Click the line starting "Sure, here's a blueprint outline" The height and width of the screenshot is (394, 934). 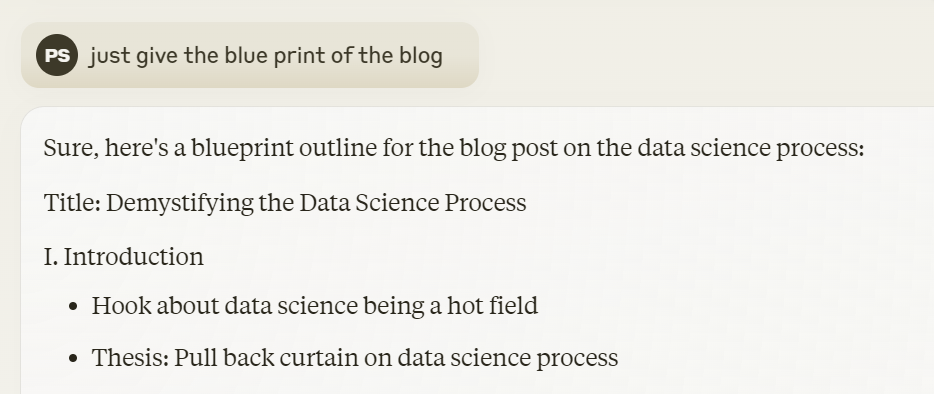[x=454, y=148]
